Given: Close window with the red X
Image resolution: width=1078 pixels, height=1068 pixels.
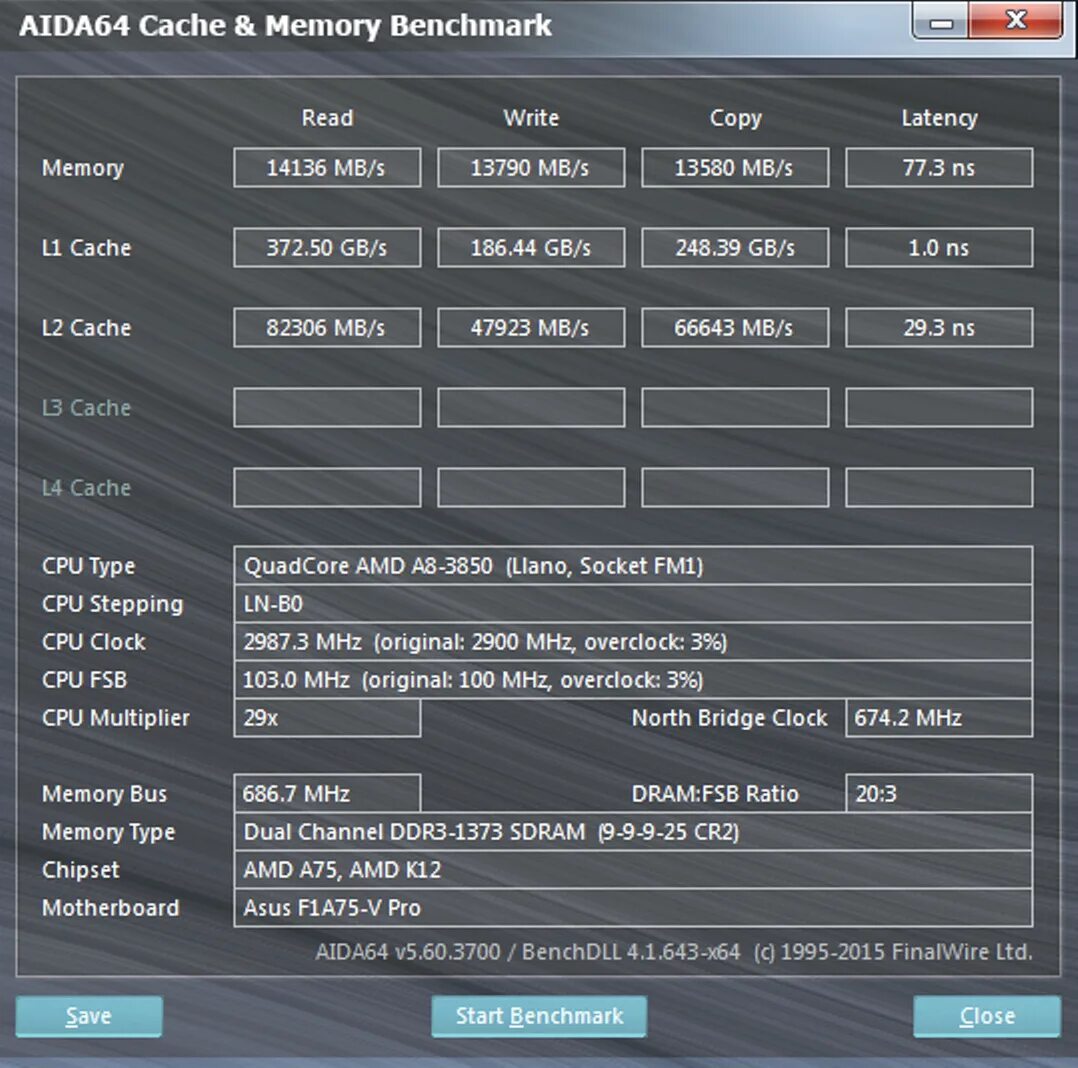Looking at the screenshot, I should [1015, 21].
